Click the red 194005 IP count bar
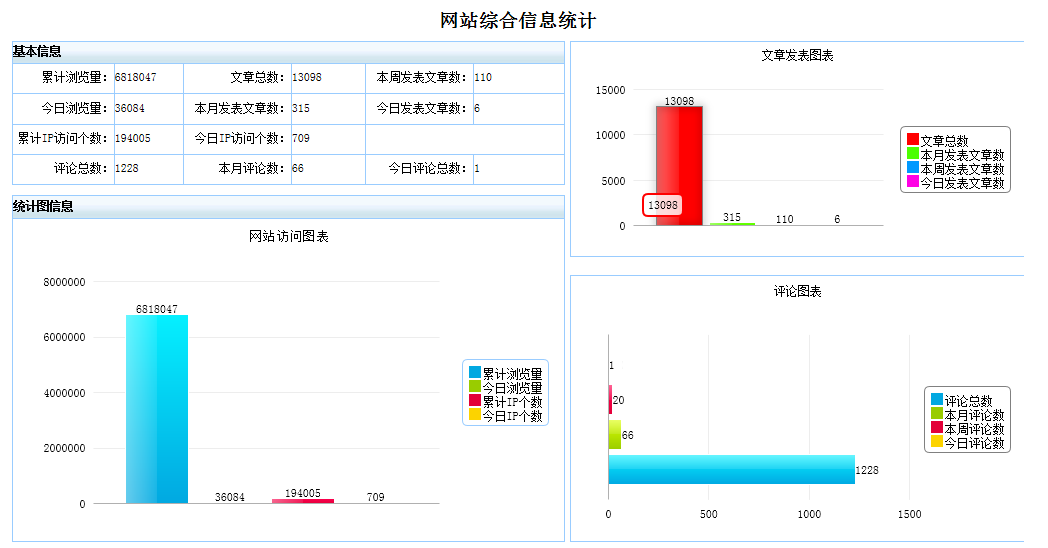 coord(302,501)
